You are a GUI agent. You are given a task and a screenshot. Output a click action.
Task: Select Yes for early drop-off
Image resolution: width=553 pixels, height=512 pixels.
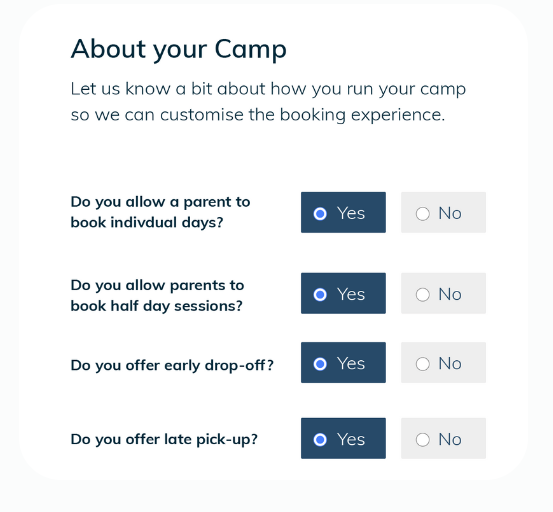pyautogui.click(x=343, y=362)
